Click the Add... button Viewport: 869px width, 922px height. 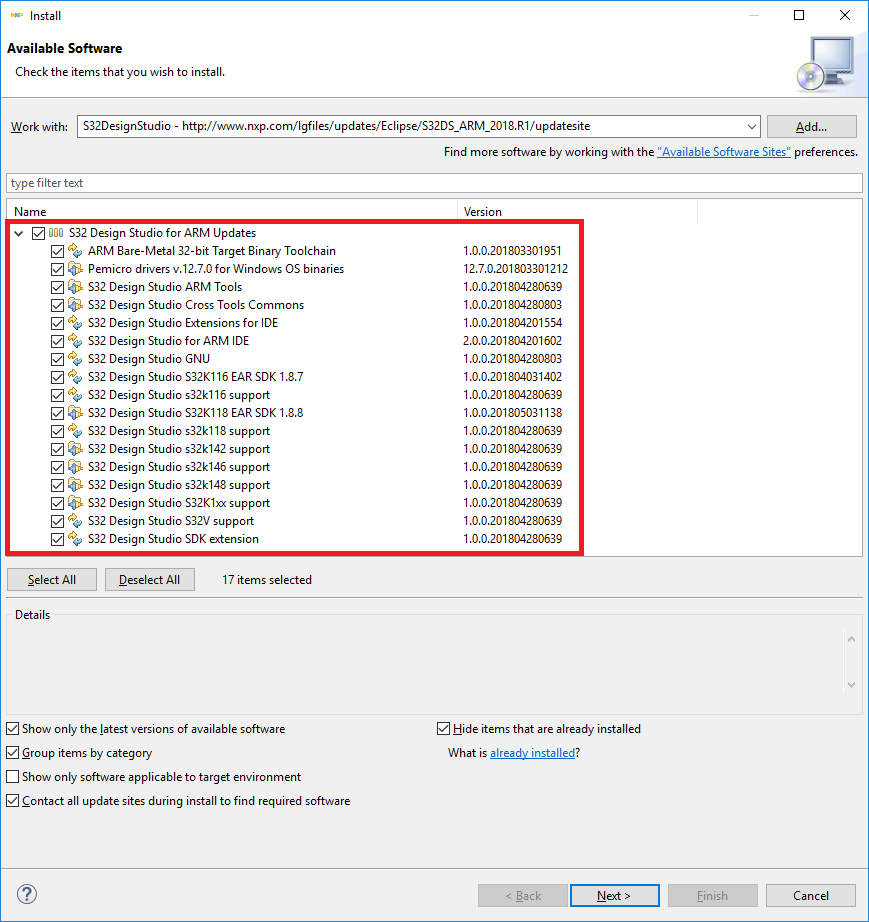(x=811, y=126)
